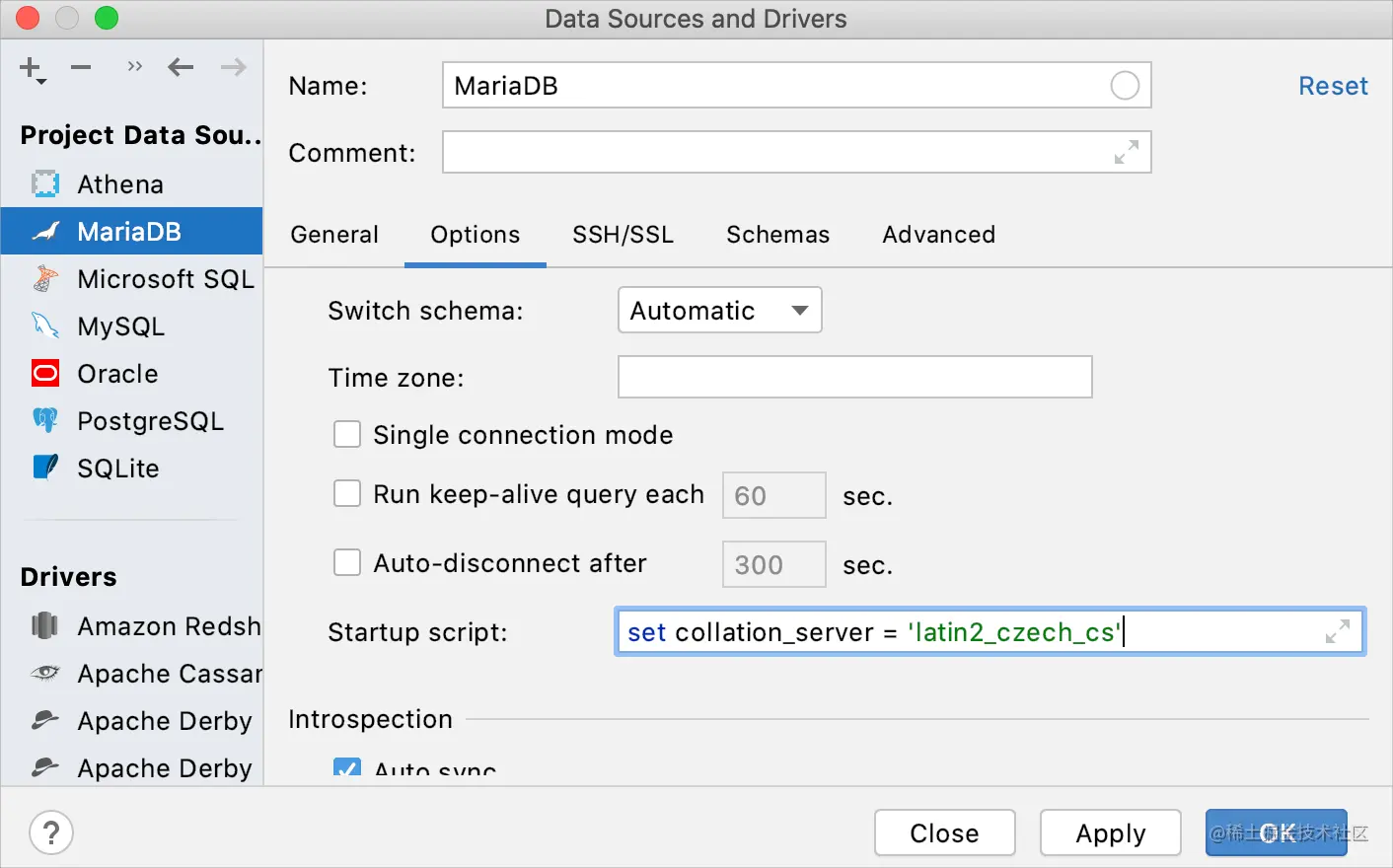Image resolution: width=1393 pixels, height=868 pixels.
Task: Select the Microsoft SQL data source
Action: pos(132,279)
